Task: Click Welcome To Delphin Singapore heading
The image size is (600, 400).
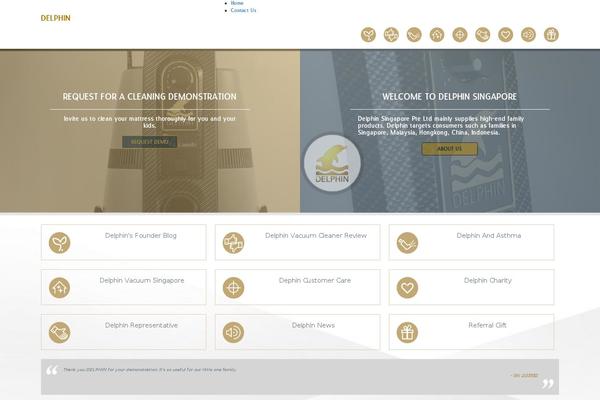Action: click(450, 96)
